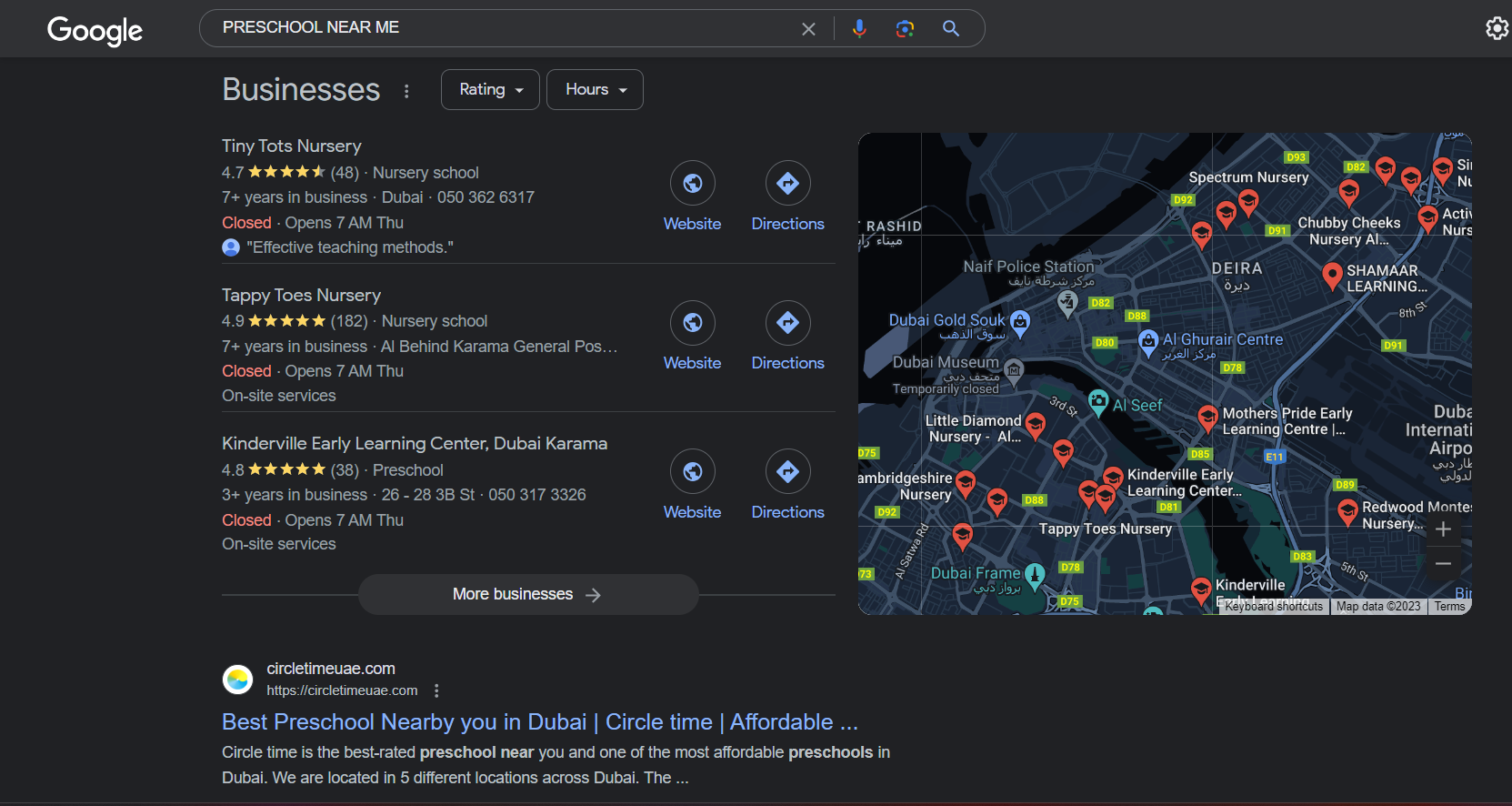Viewport: 1512px width, 806px height.
Task: Select the SHAMAAR LEARNING map pin
Action: [x=1332, y=274]
